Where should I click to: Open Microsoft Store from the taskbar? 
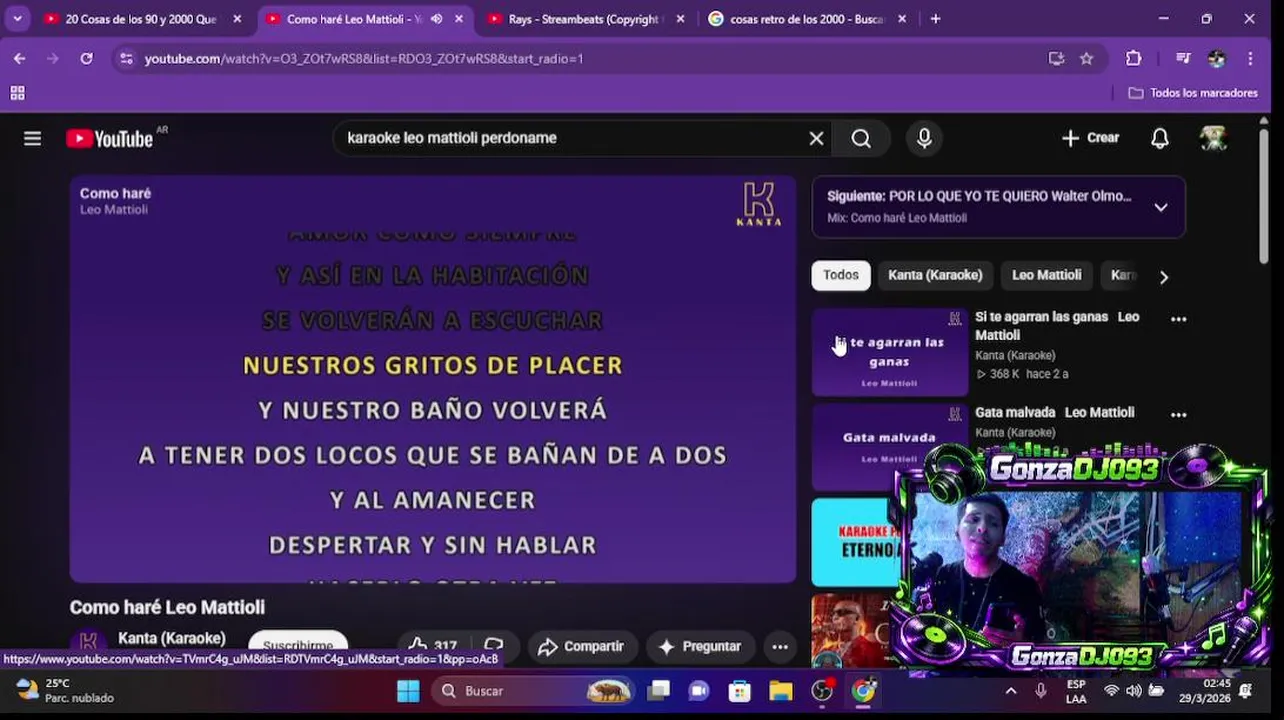tap(740, 691)
